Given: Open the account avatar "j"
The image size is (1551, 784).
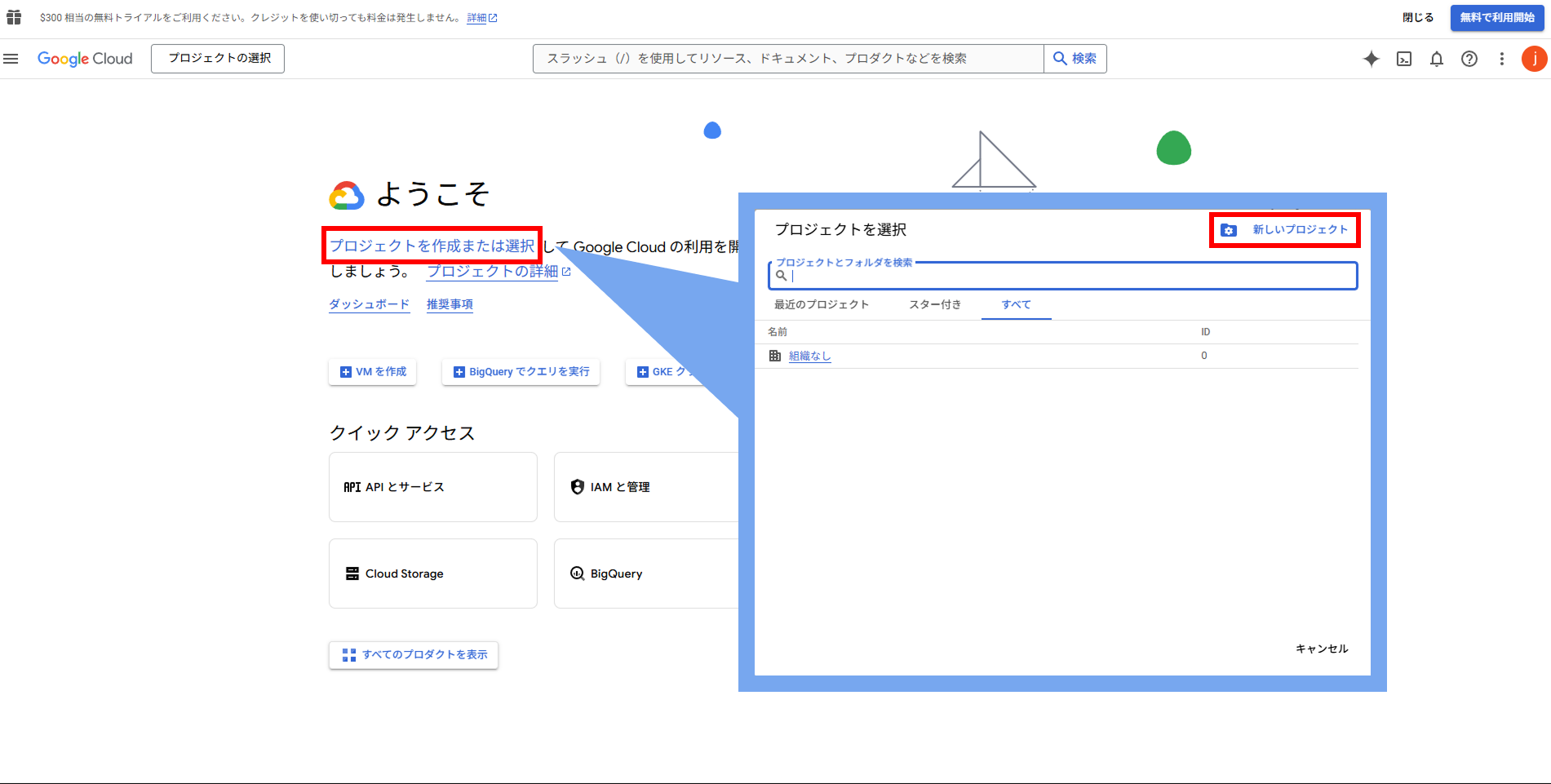Looking at the screenshot, I should (1535, 59).
